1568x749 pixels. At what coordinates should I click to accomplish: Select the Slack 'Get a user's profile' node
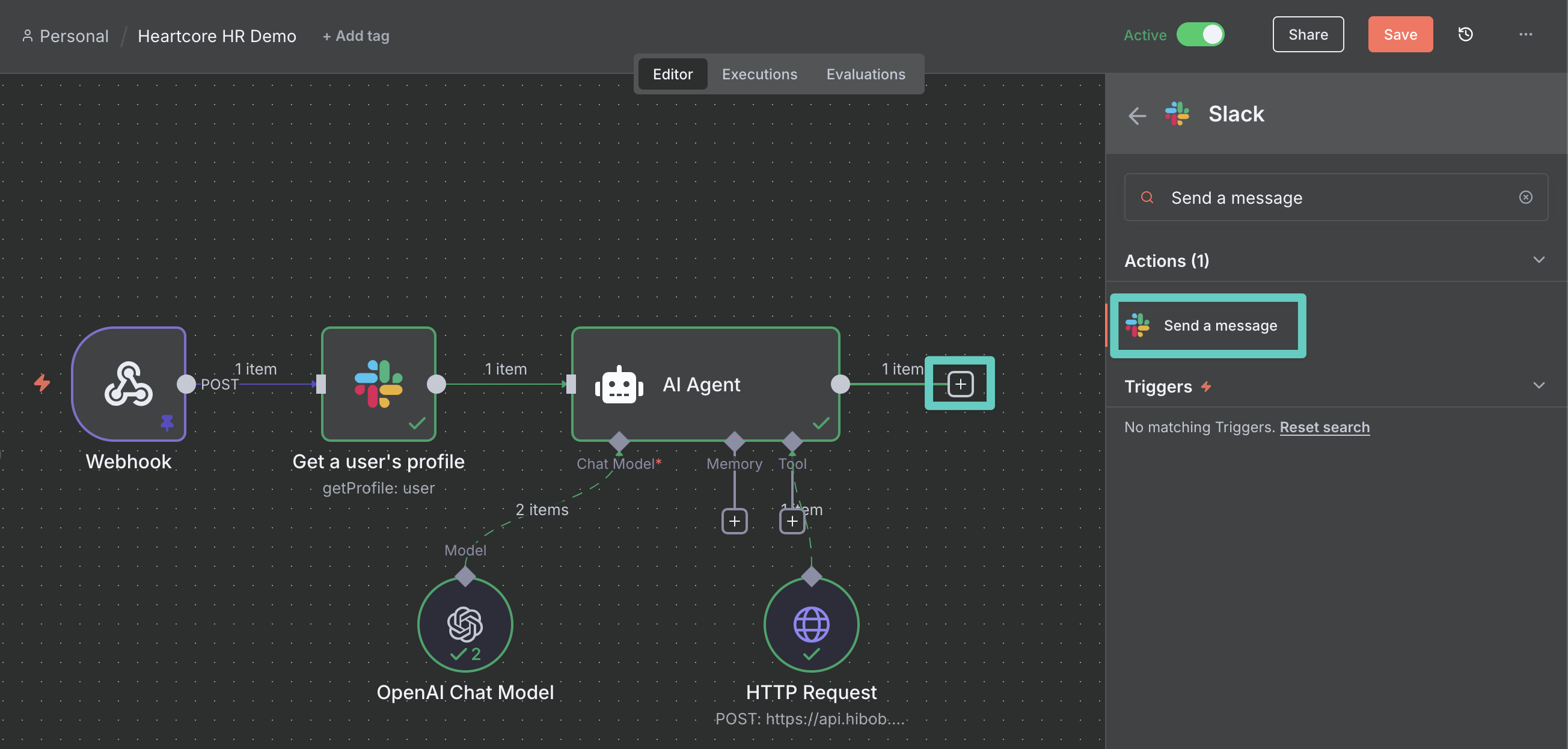pyautogui.click(x=378, y=384)
